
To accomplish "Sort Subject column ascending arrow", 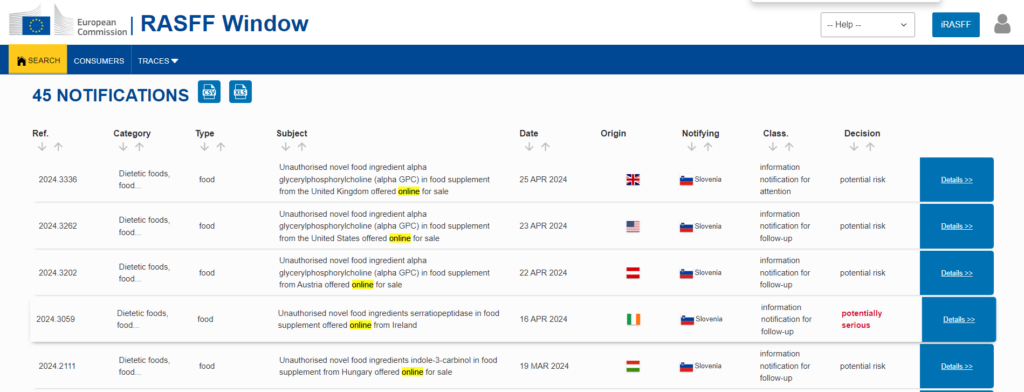I will click(302, 147).
